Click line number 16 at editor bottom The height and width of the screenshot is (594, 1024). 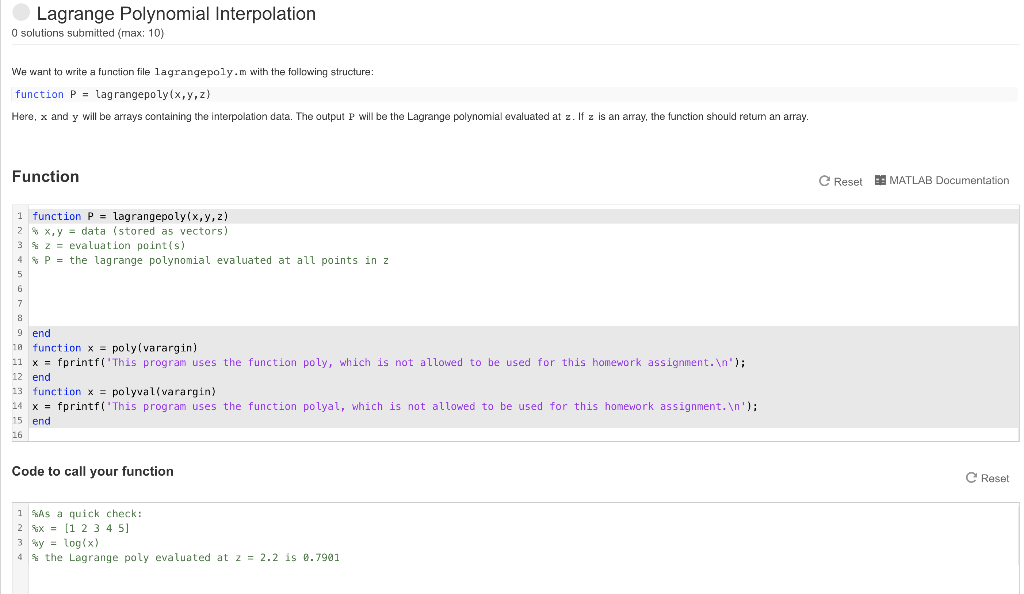click(18, 435)
